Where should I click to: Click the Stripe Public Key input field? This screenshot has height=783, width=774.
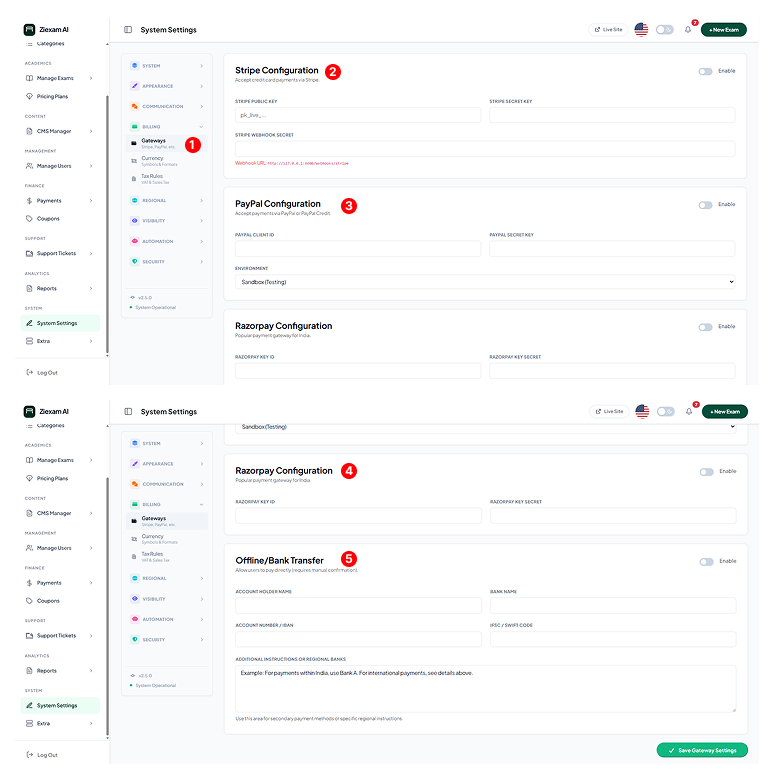coord(358,115)
